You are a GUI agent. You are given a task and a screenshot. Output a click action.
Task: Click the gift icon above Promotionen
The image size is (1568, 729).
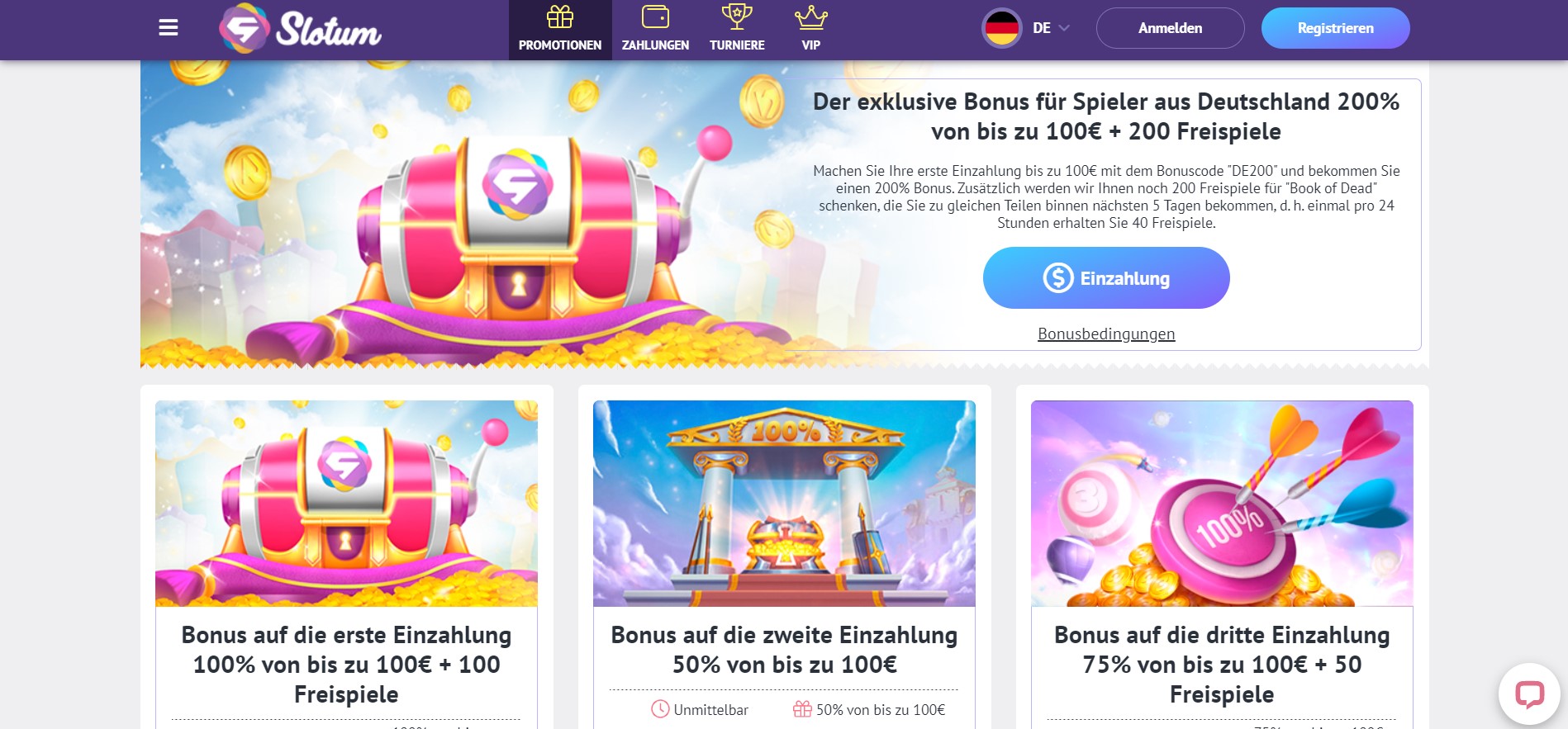560,17
